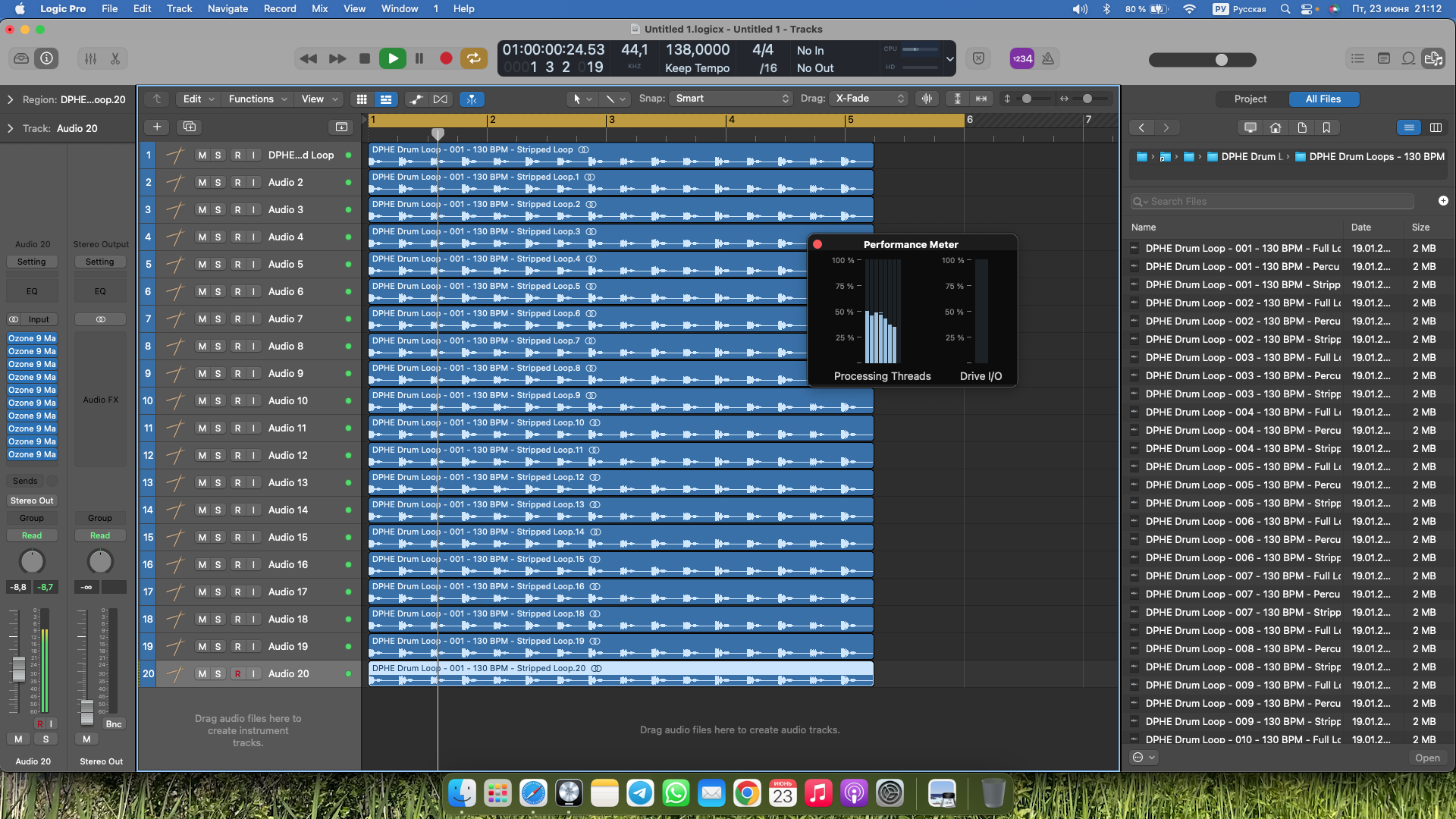Open the List Editors icon
1456x819 pixels.
[x=1357, y=58]
